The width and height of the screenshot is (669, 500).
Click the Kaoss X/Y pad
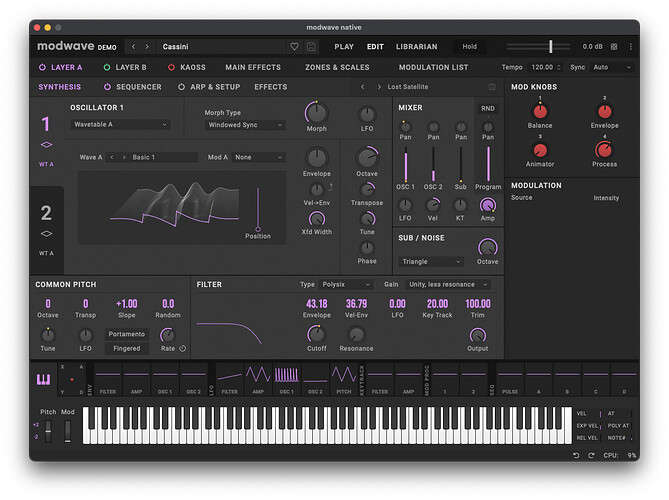72,379
